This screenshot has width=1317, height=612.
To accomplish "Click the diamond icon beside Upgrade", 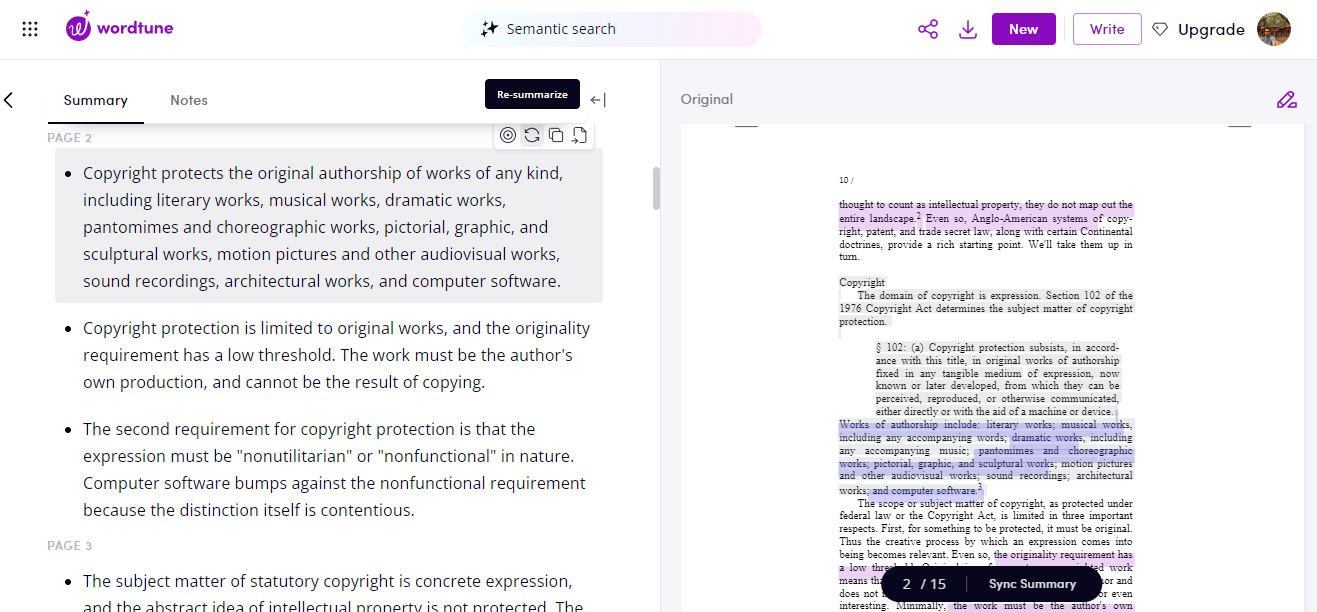I will click(x=1160, y=29).
